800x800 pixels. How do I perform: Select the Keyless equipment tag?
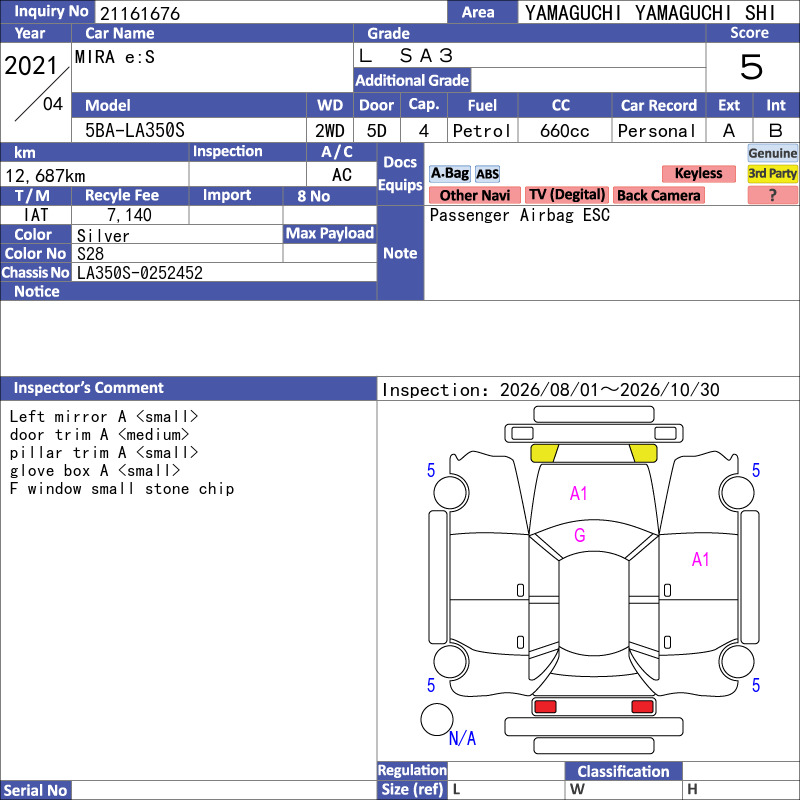[698, 173]
